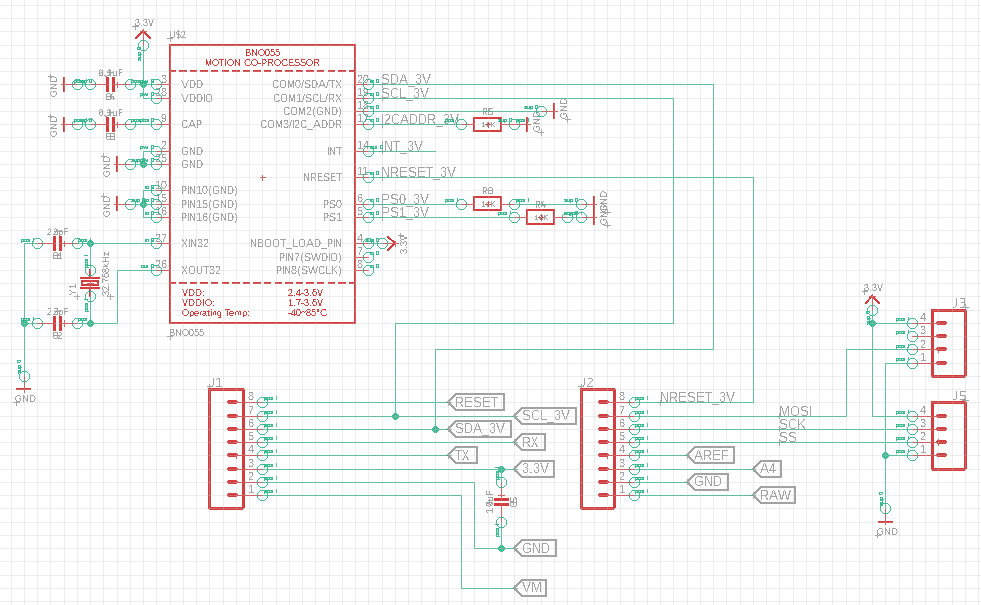
Task: Select the VM net label
Action: (530, 587)
